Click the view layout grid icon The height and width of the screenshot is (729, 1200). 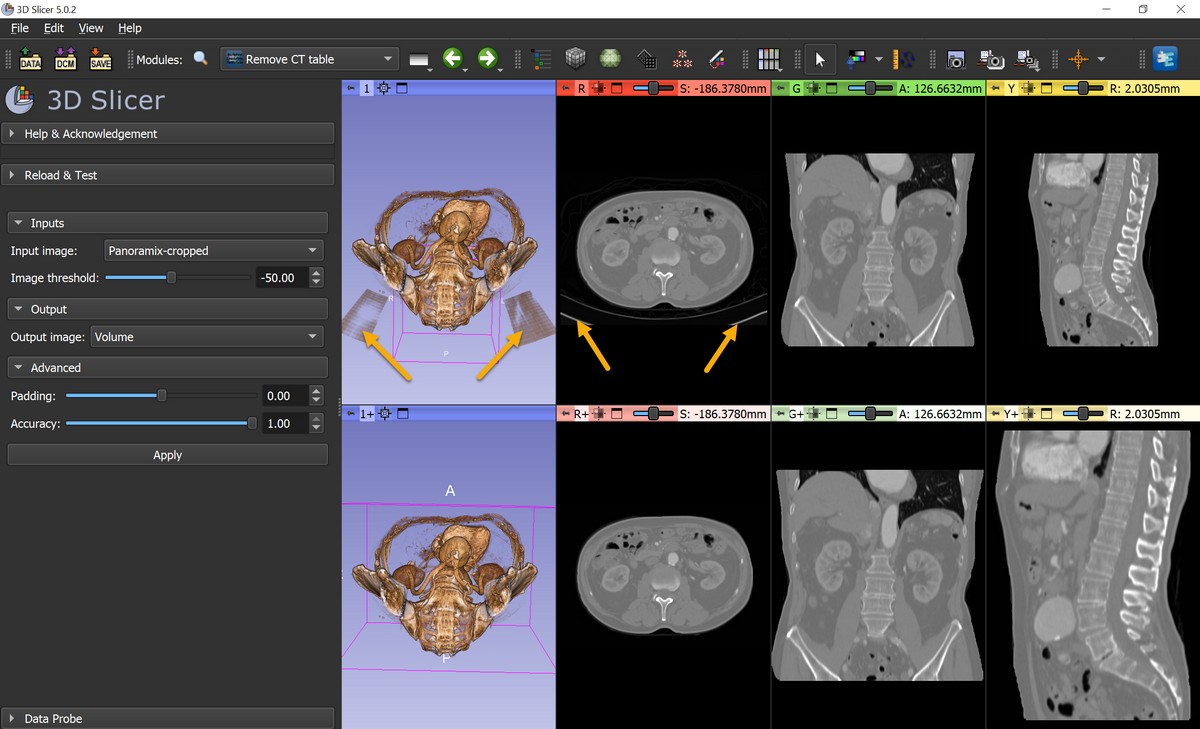[x=768, y=59]
